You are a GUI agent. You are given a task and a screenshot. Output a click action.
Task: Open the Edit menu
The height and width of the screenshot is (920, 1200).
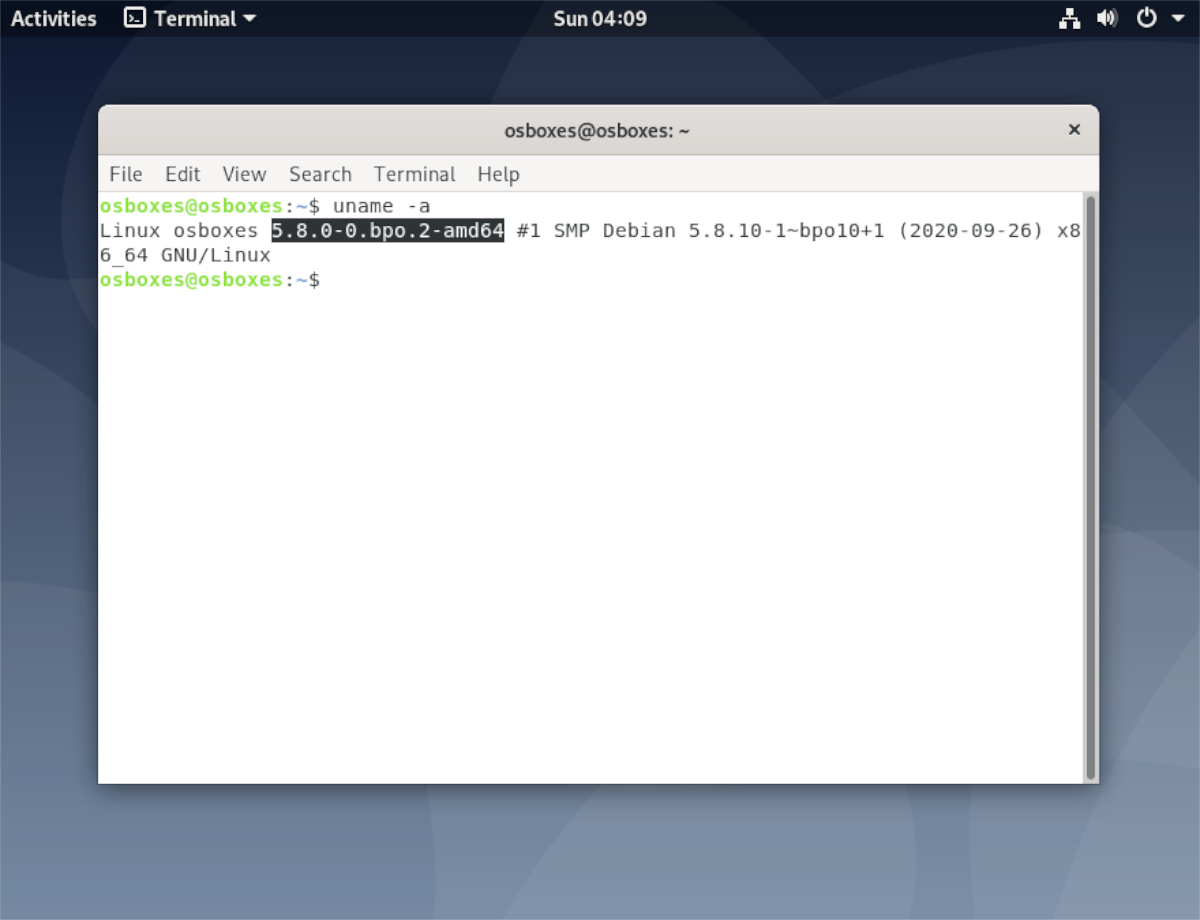pyautogui.click(x=182, y=174)
